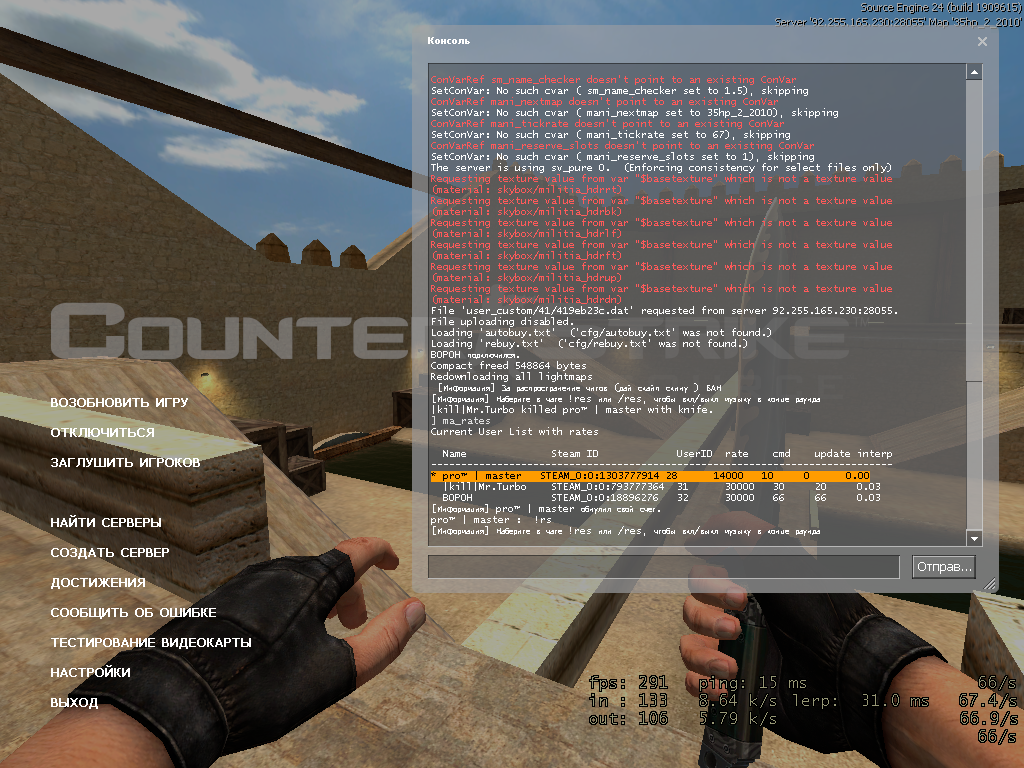The width and height of the screenshot is (1024, 768).
Task: Click the 'mani_reserve_slots set to 1' line
Action: coord(623,157)
